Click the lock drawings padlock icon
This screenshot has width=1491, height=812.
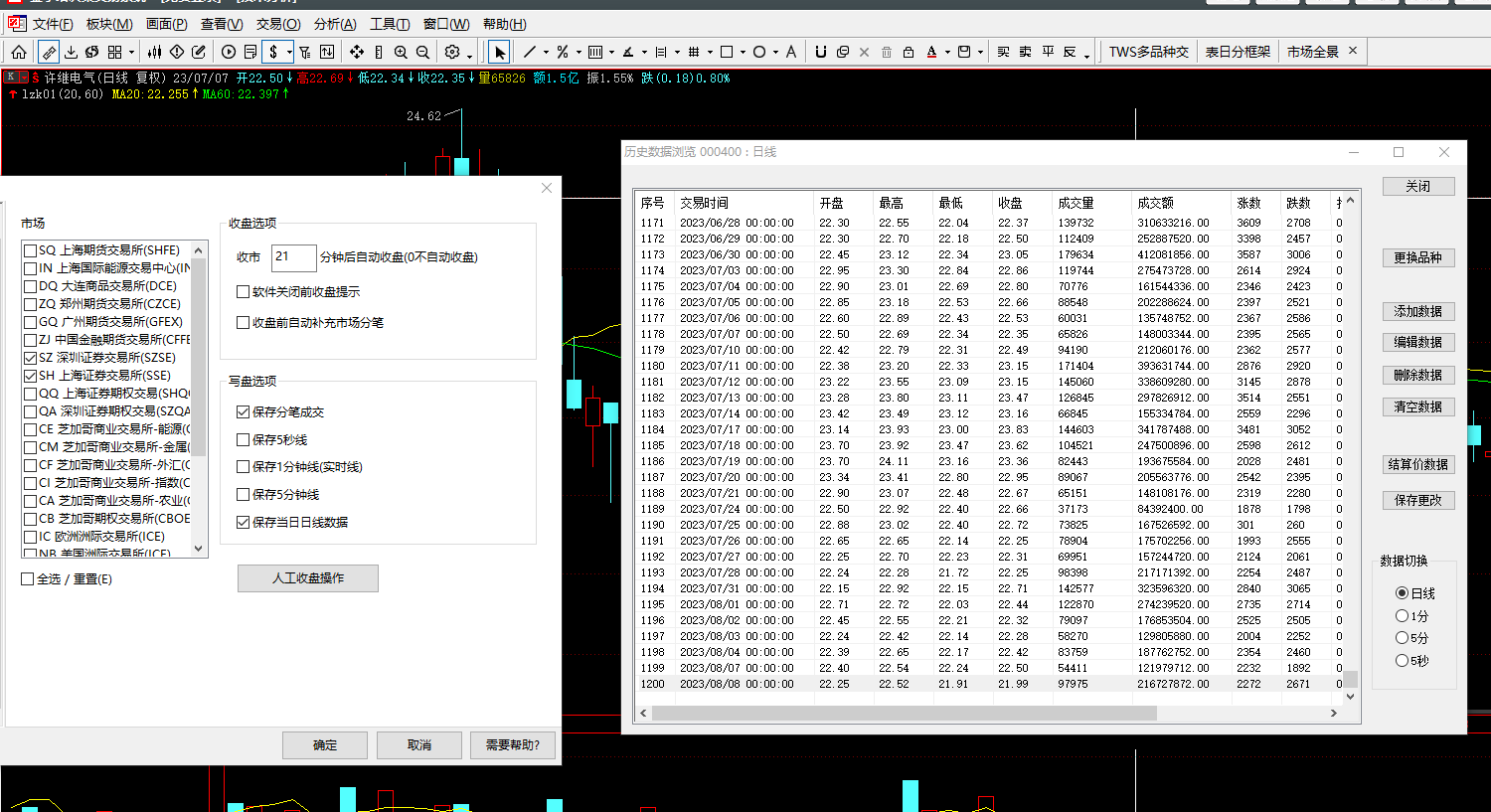tap(909, 52)
